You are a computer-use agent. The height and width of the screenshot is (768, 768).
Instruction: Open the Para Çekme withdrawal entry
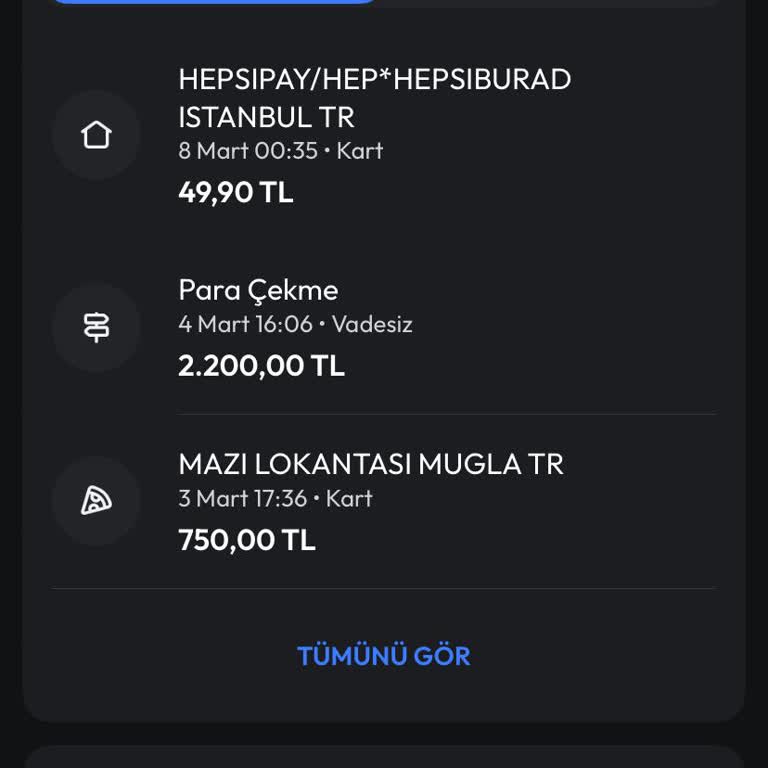pos(258,290)
